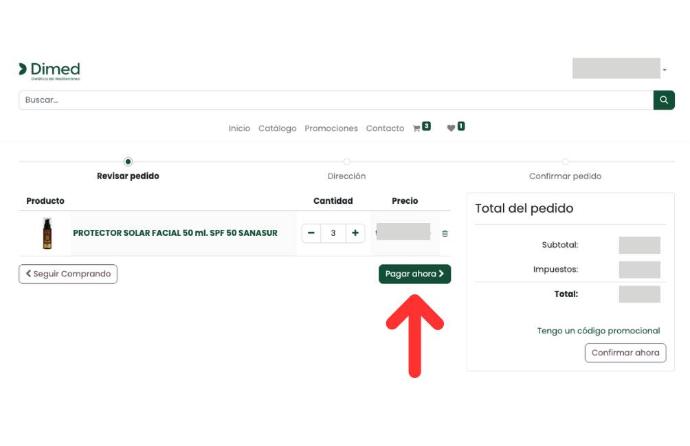Open the wishlist heart icon
This screenshot has height=446, width=690.
pos(451,128)
